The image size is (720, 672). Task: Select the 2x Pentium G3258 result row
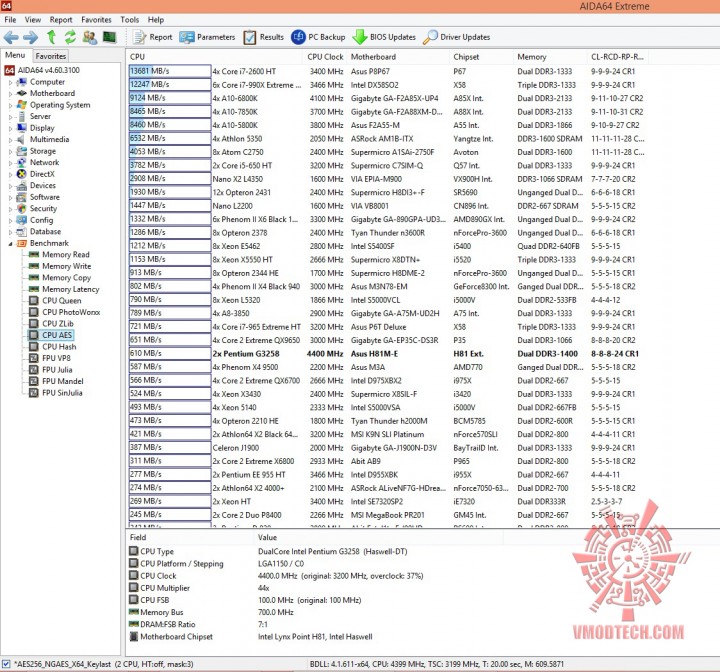(387, 354)
